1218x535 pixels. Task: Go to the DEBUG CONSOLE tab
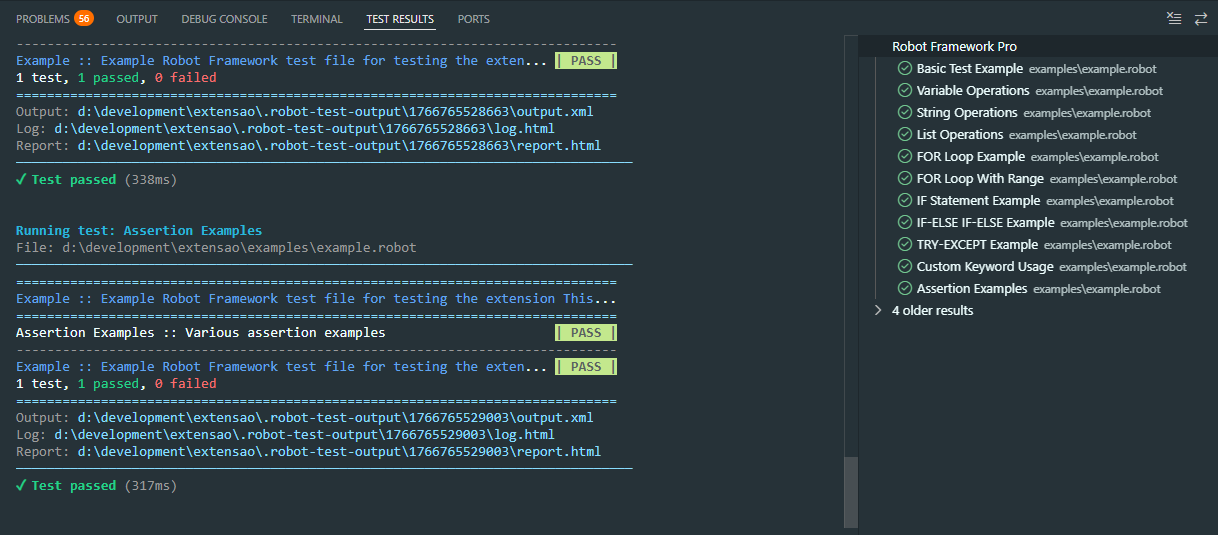coord(224,19)
